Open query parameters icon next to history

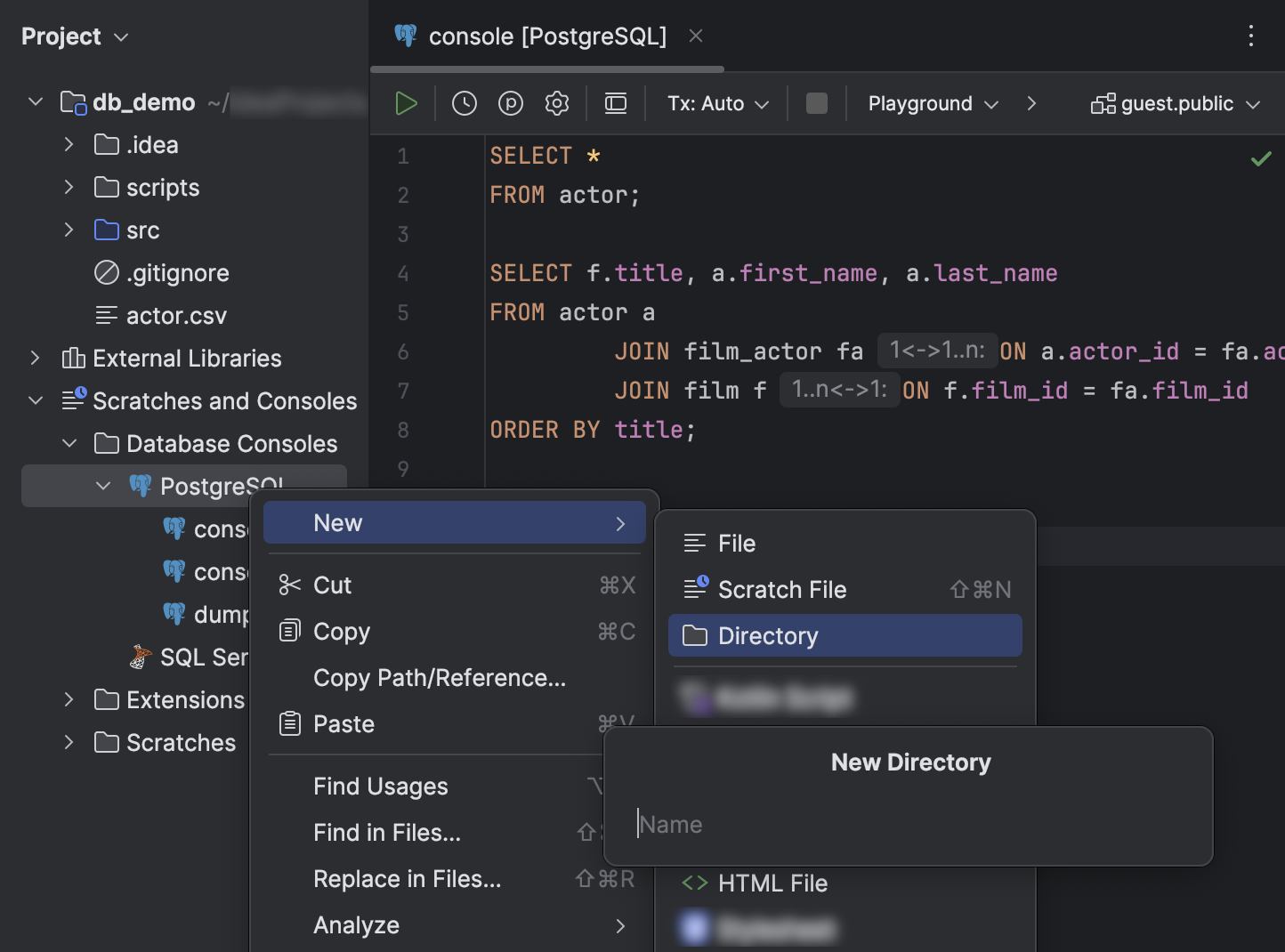point(510,103)
